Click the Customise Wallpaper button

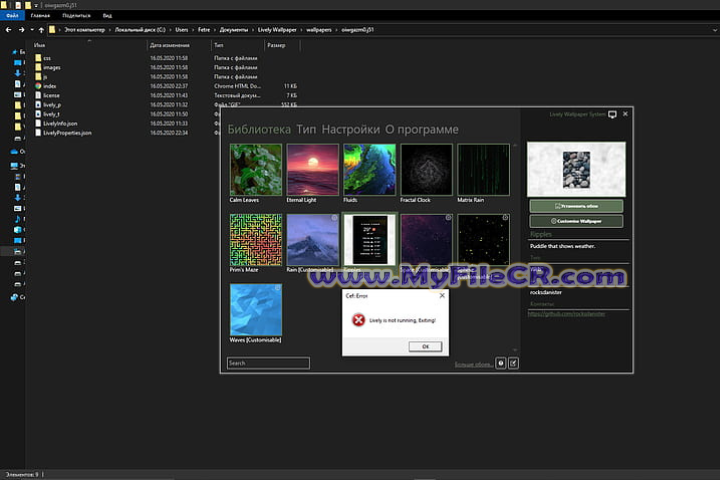click(575, 220)
